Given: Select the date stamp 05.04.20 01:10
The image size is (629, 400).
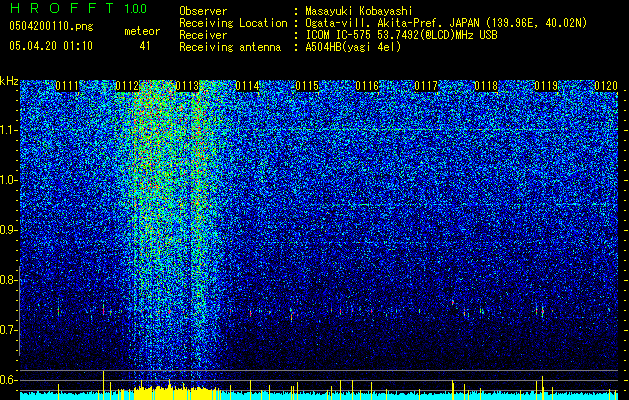Looking at the screenshot, I should tap(51, 45).
